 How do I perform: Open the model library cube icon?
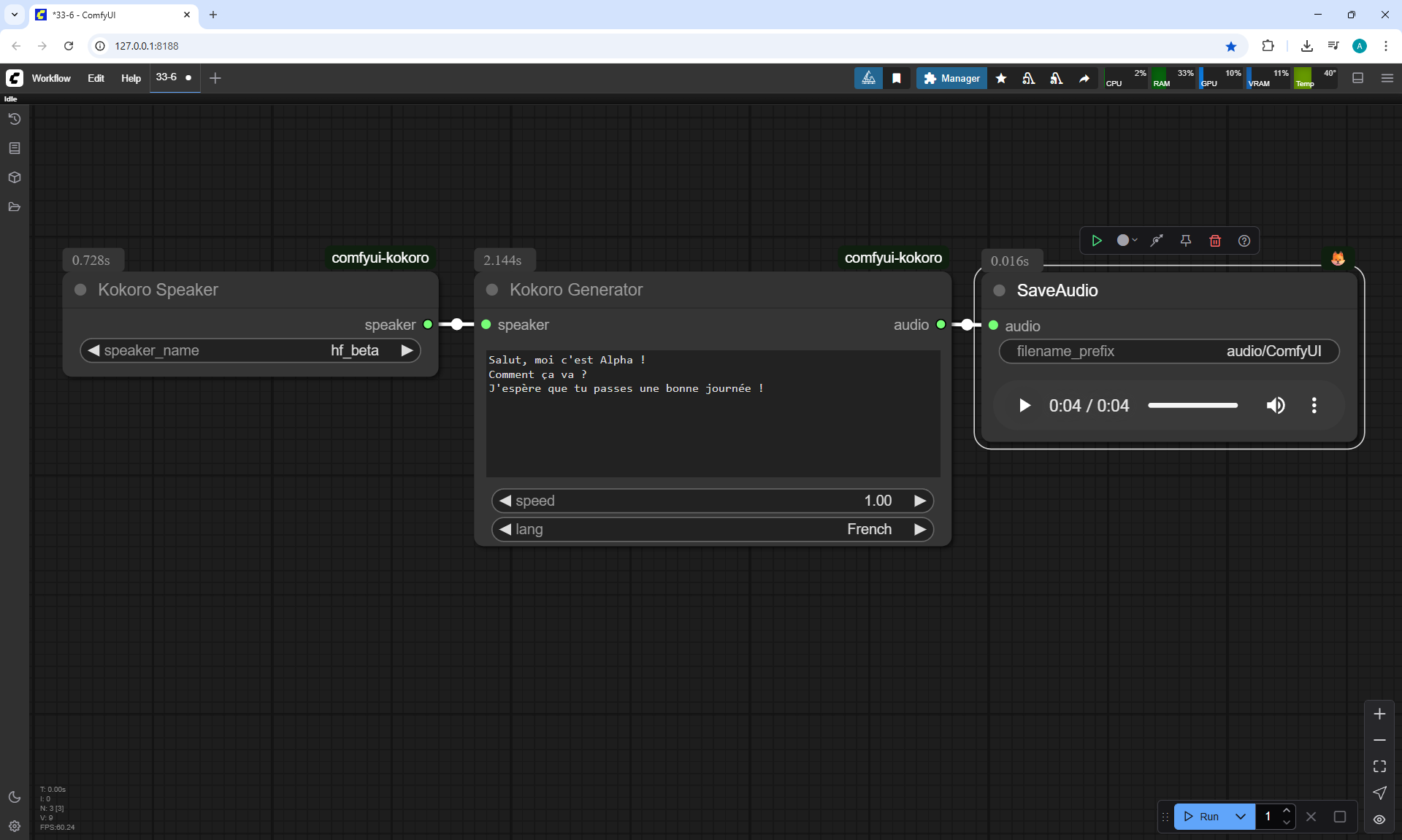tap(15, 177)
